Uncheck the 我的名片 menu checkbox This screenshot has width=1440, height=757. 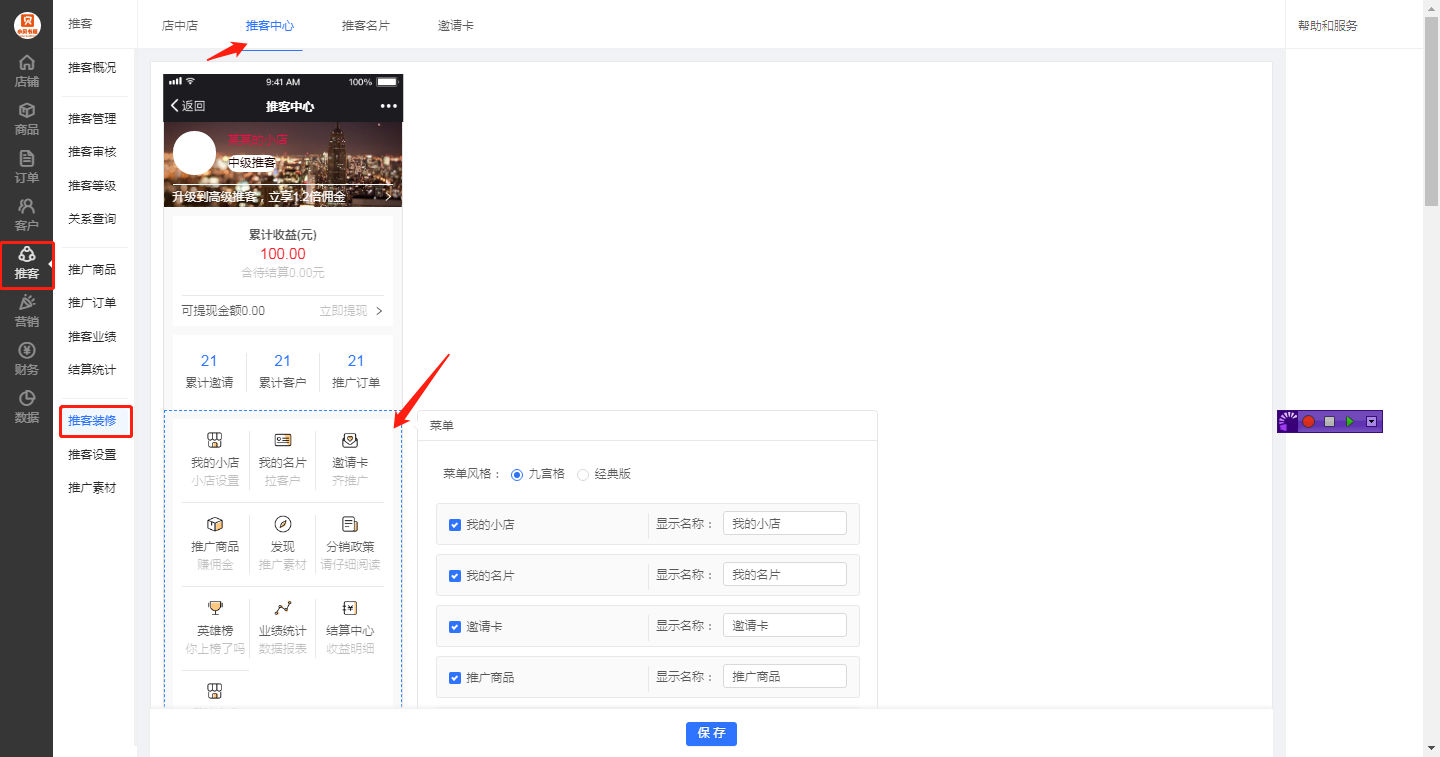tap(455, 576)
